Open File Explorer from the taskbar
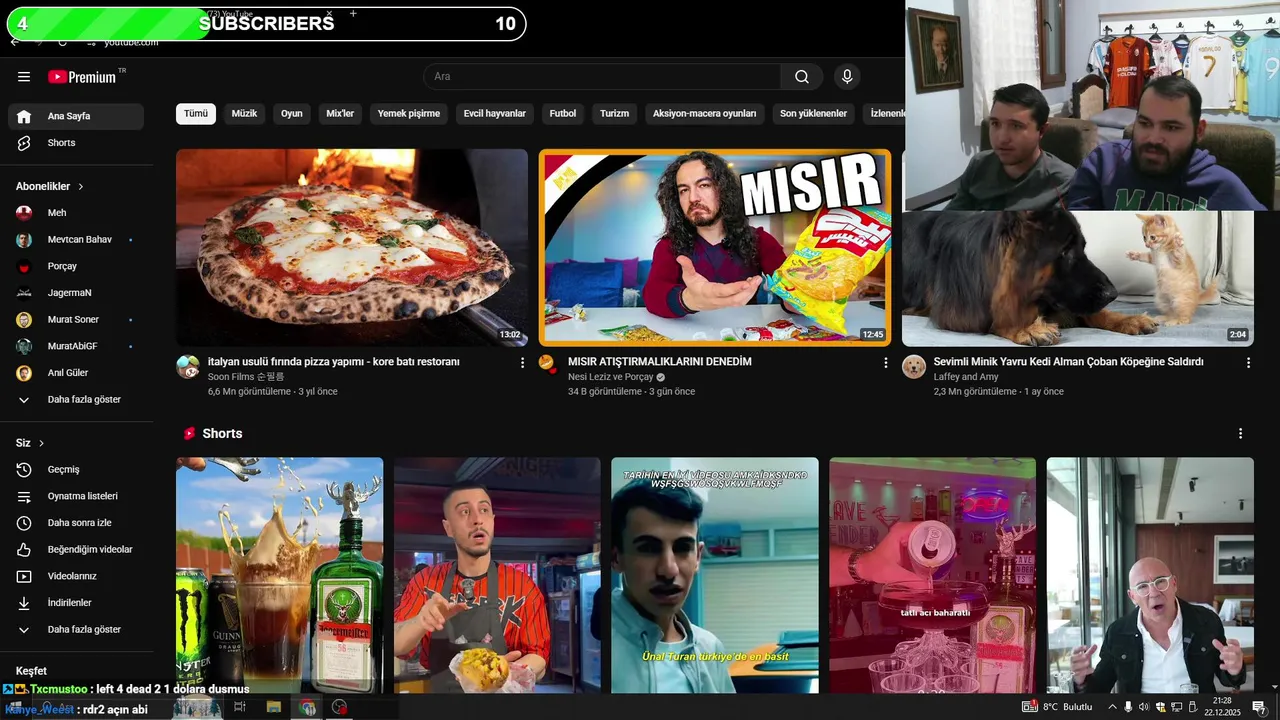1280x720 pixels. (273, 707)
